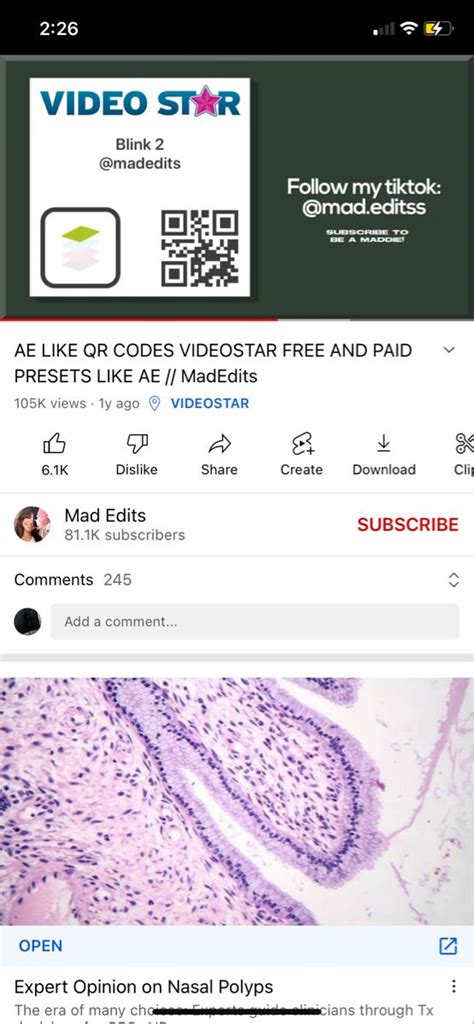Tap the thumbs-down Dislike icon
The height and width of the screenshot is (1024, 474).
click(136, 444)
